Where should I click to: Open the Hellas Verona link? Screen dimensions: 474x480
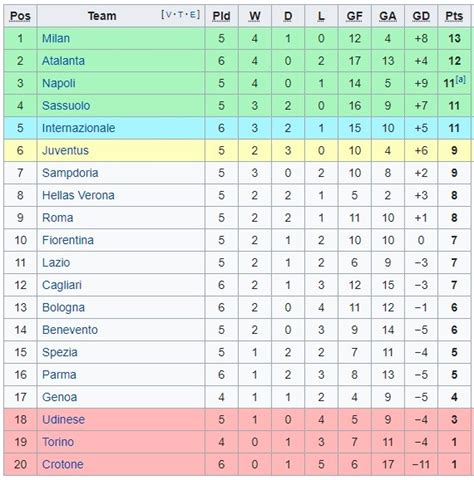pos(78,195)
